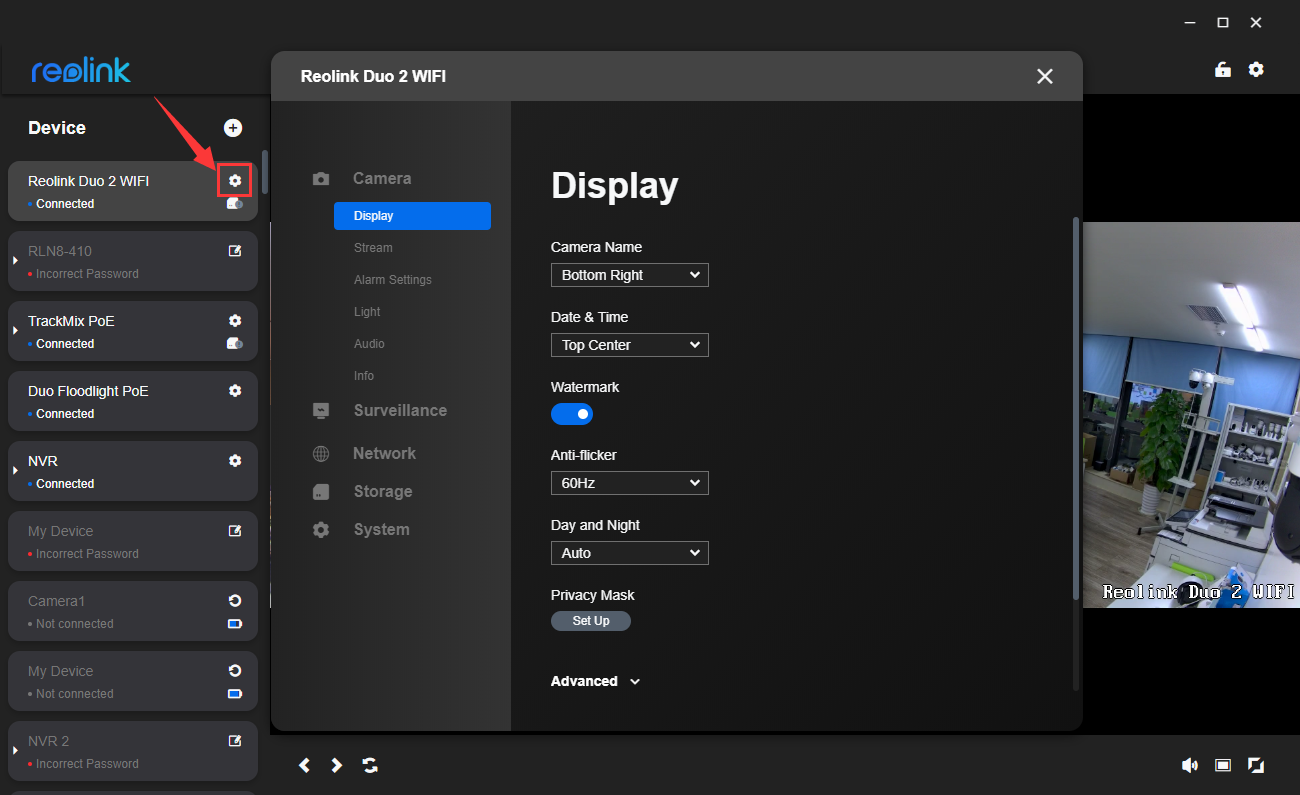This screenshot has width=1300, height=795.
Task: Open the Date & Time position dropdown
Action: coord(630,345)
